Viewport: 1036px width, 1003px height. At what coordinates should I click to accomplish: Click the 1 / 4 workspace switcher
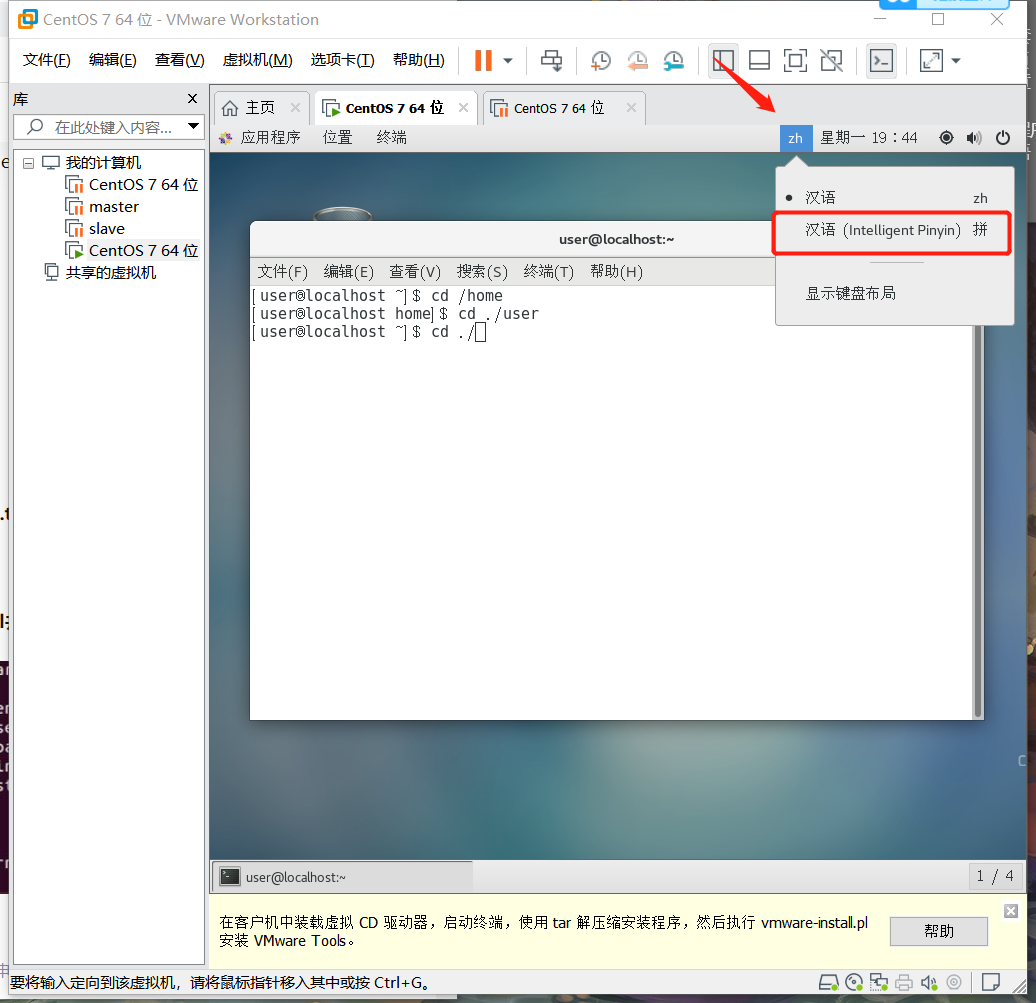coord(995,876)
